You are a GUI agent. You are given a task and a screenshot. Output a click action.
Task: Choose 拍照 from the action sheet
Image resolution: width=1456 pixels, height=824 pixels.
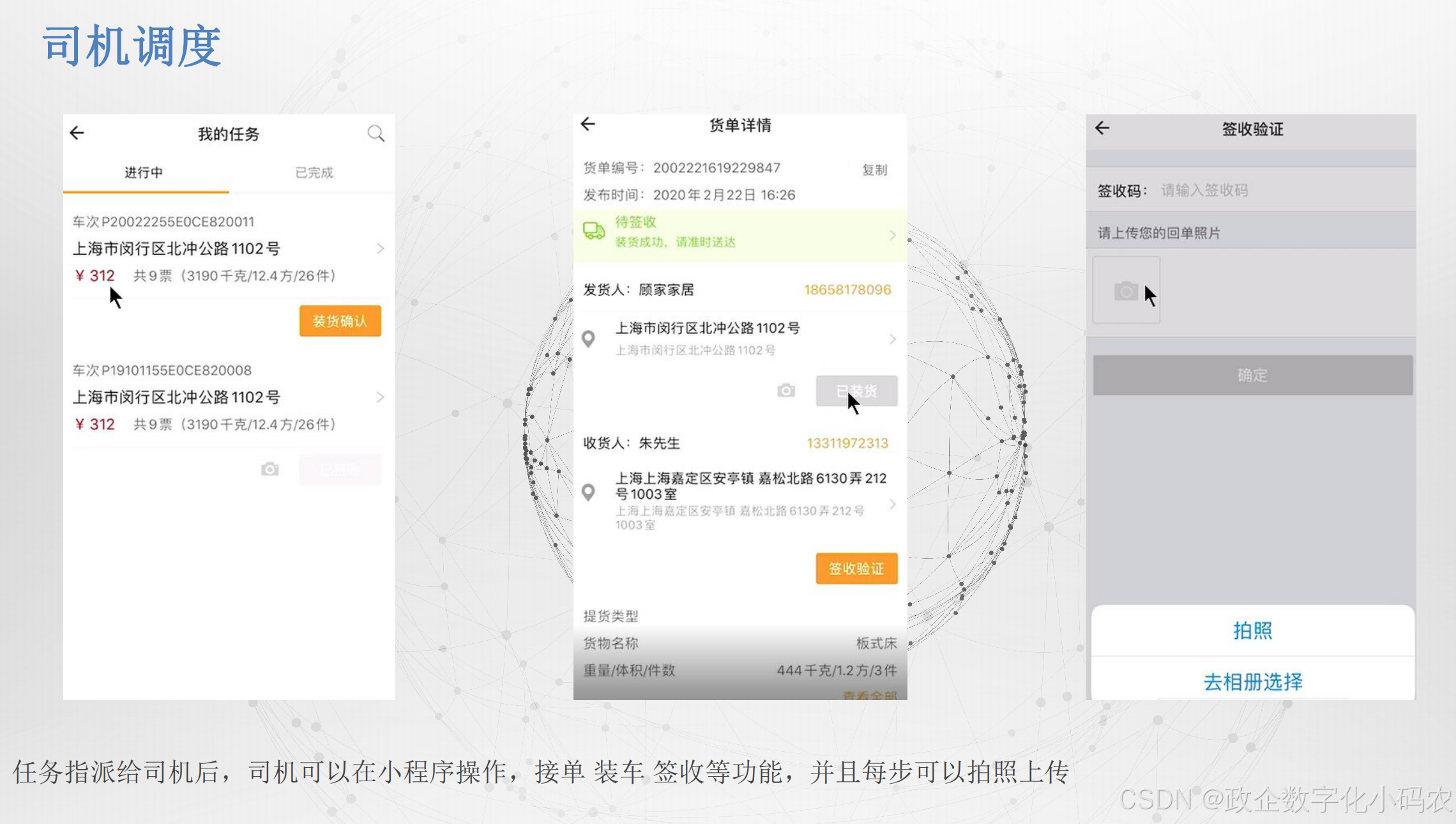point(1252,630)
